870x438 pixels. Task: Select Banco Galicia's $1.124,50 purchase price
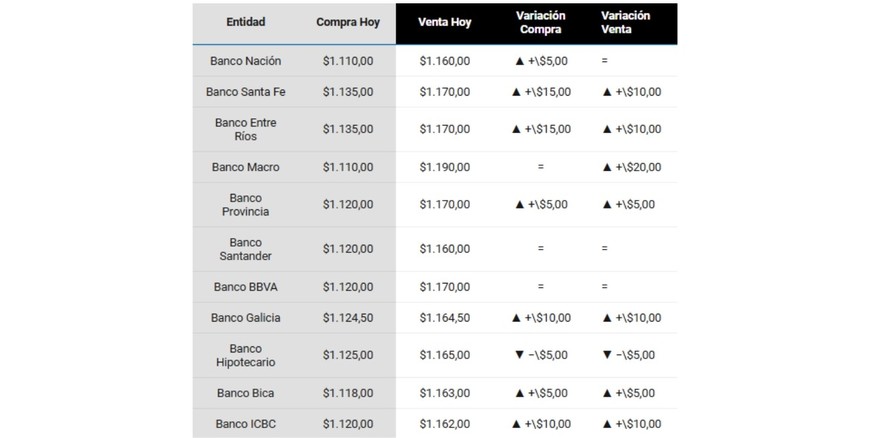tap(348, 318)
